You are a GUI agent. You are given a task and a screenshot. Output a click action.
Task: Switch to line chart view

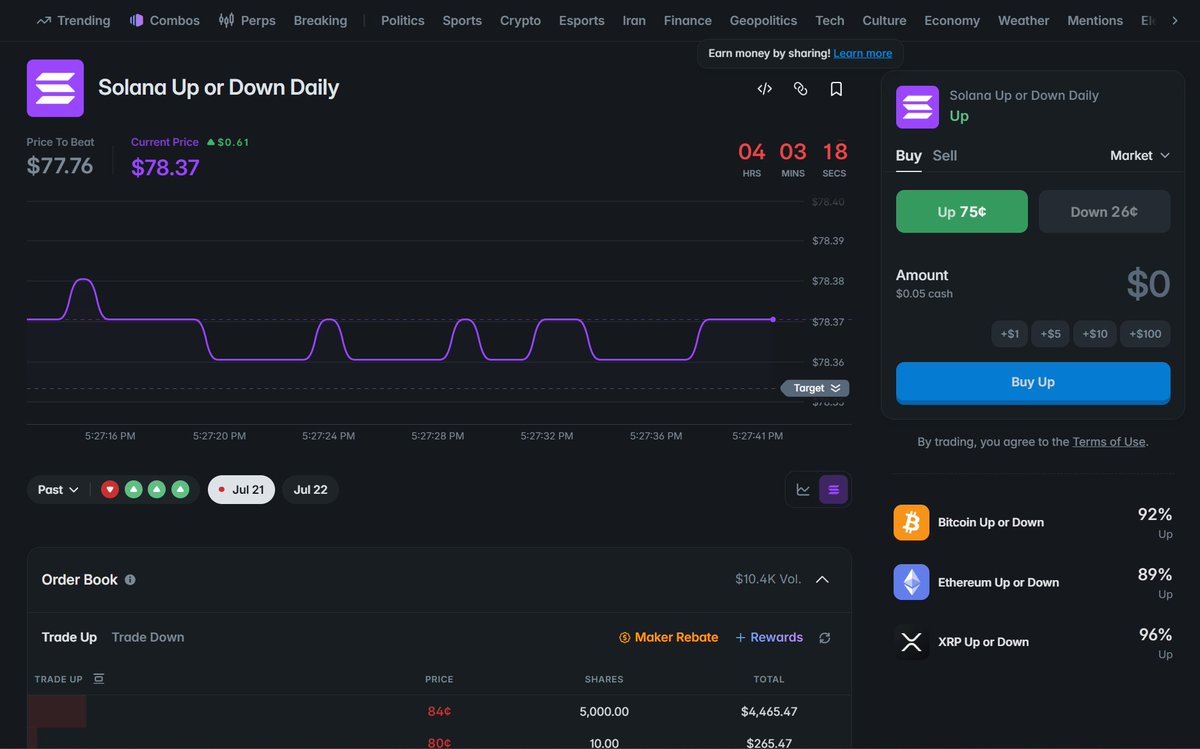point(803,489)
